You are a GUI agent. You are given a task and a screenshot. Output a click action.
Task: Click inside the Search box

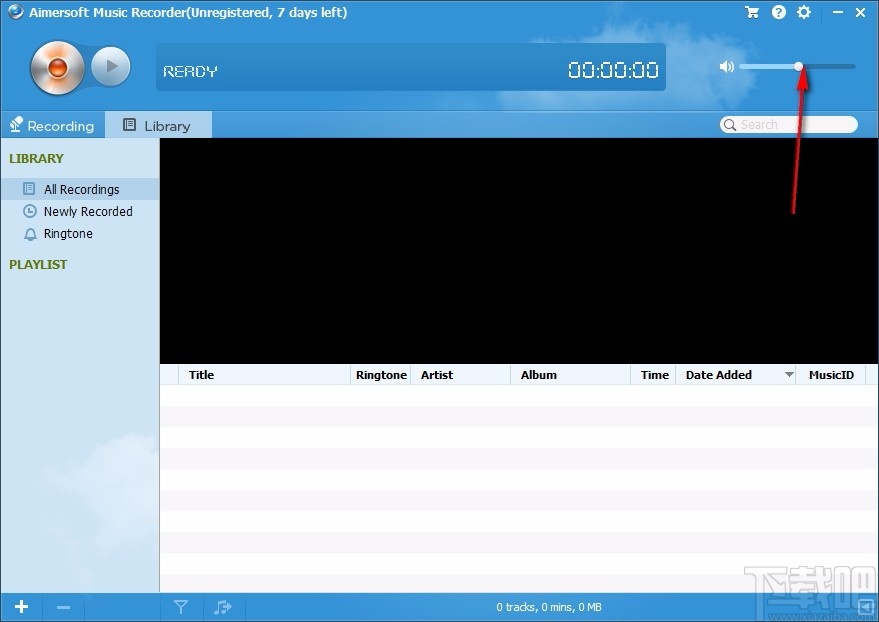tap(790, 124)
